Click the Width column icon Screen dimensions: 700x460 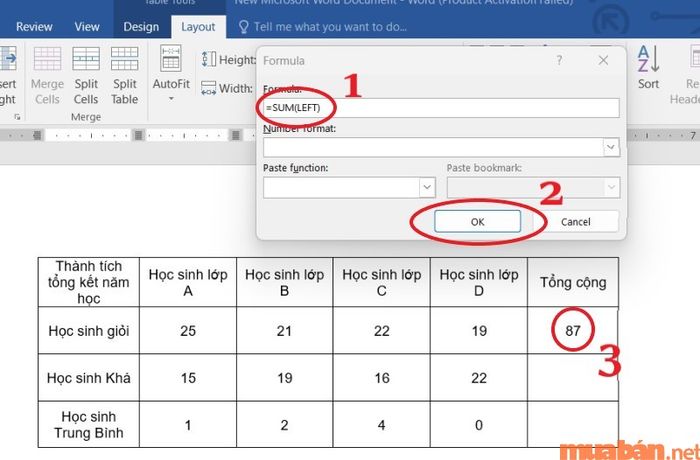click(x=208, y=88)
